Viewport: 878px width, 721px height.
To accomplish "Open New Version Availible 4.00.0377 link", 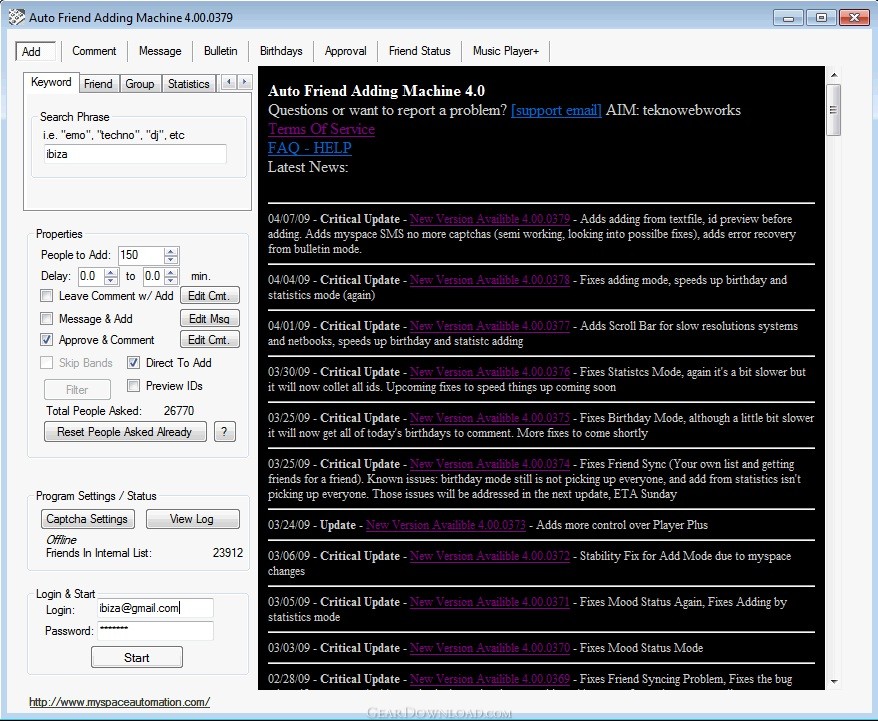I will [x=490, y=326].
